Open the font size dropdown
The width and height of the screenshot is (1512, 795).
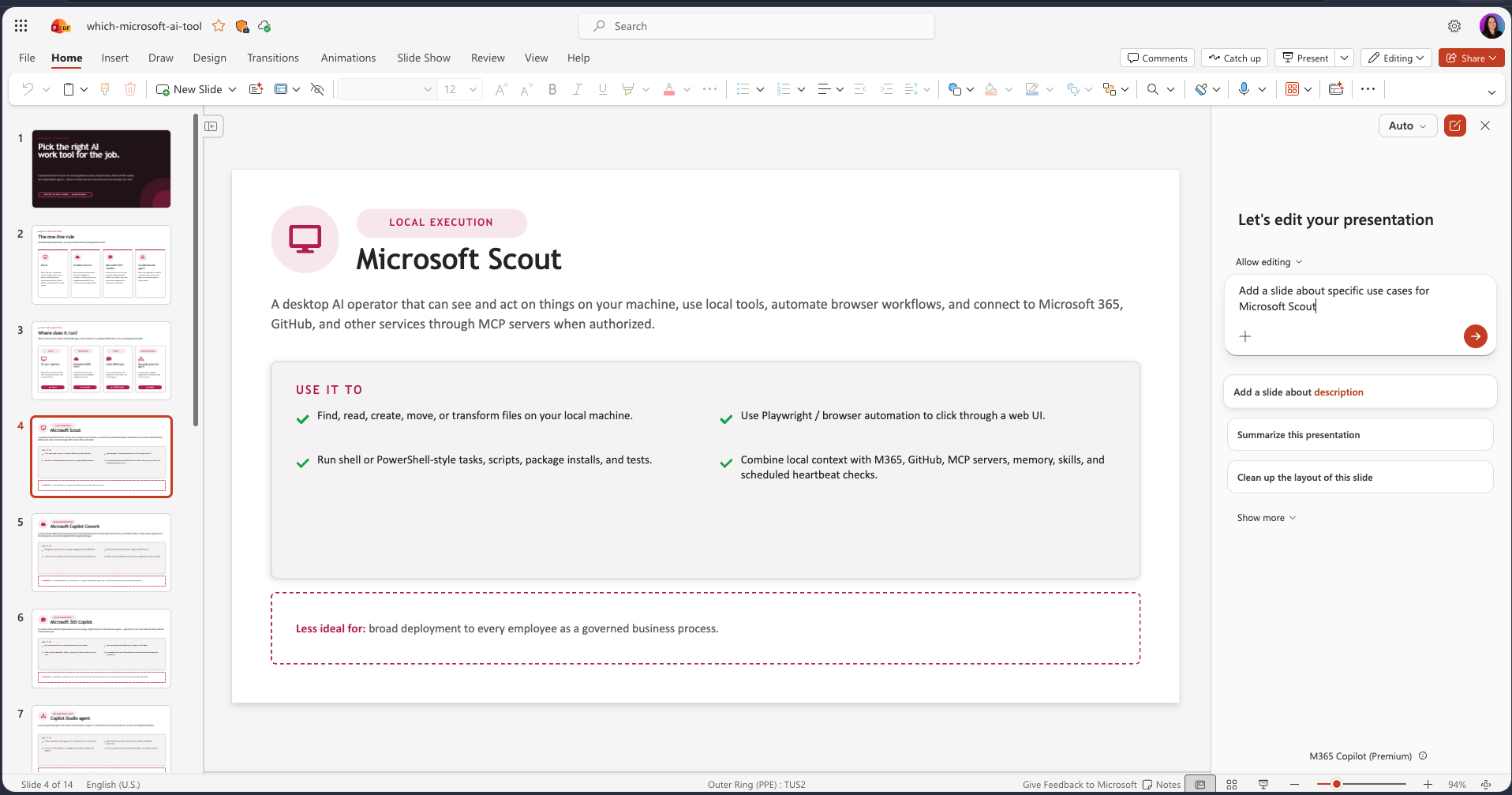coord(473,89)
